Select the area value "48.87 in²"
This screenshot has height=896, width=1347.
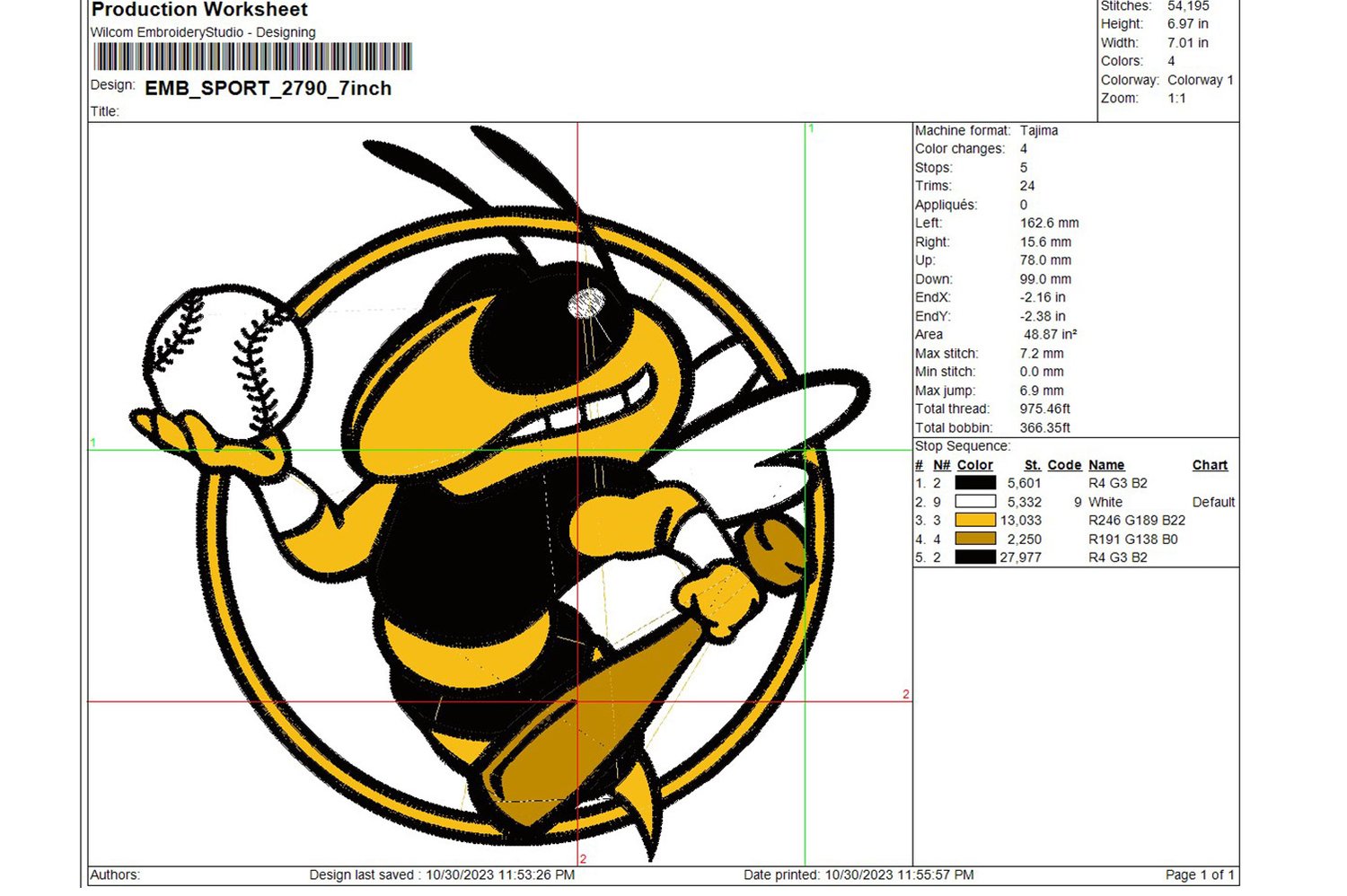click(1051, 334)
